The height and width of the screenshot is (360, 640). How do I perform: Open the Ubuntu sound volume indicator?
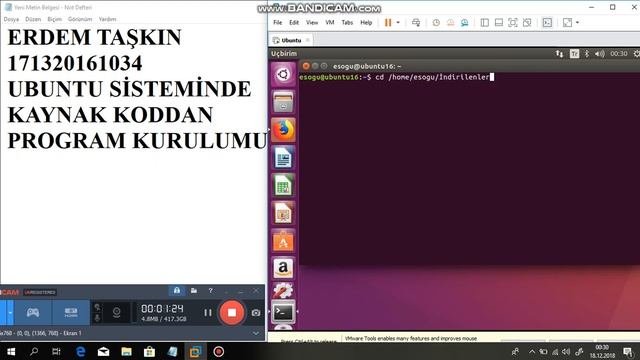pyautogui.click(x=600, y=53)
